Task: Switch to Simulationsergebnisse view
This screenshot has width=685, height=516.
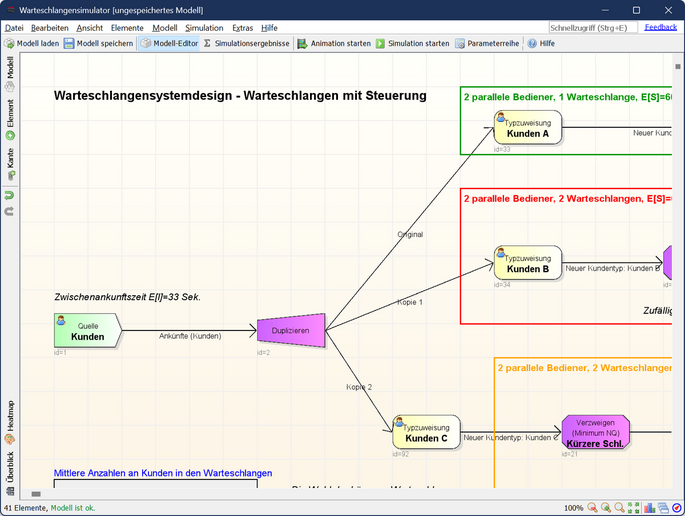Action: pyautogui.click(x=246, y=44)
